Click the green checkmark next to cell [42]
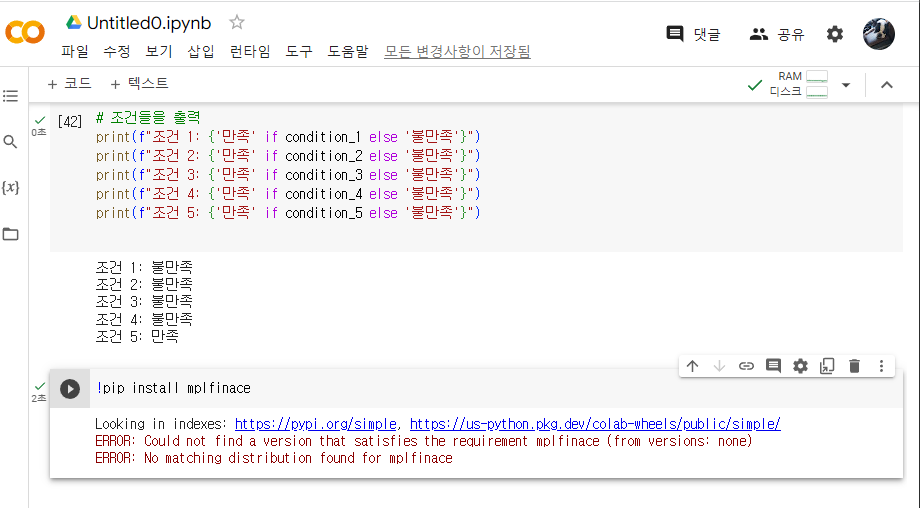Viewport: 920px width, 508px height. (x=40, y=120)
